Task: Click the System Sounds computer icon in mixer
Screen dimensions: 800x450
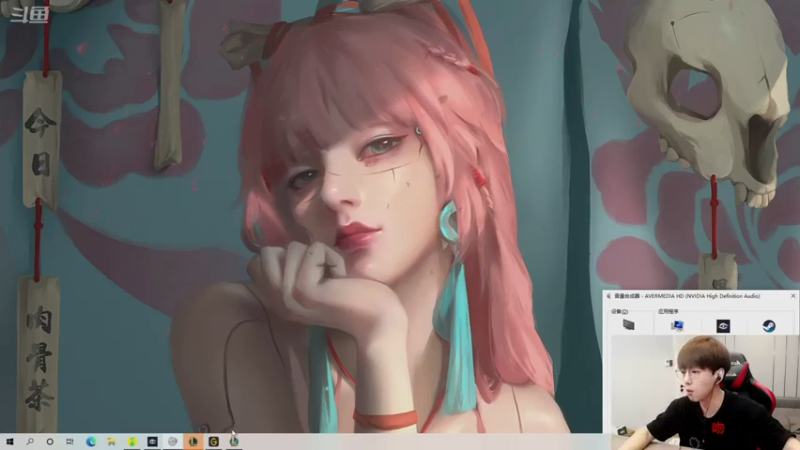Action: click(677, 326)
